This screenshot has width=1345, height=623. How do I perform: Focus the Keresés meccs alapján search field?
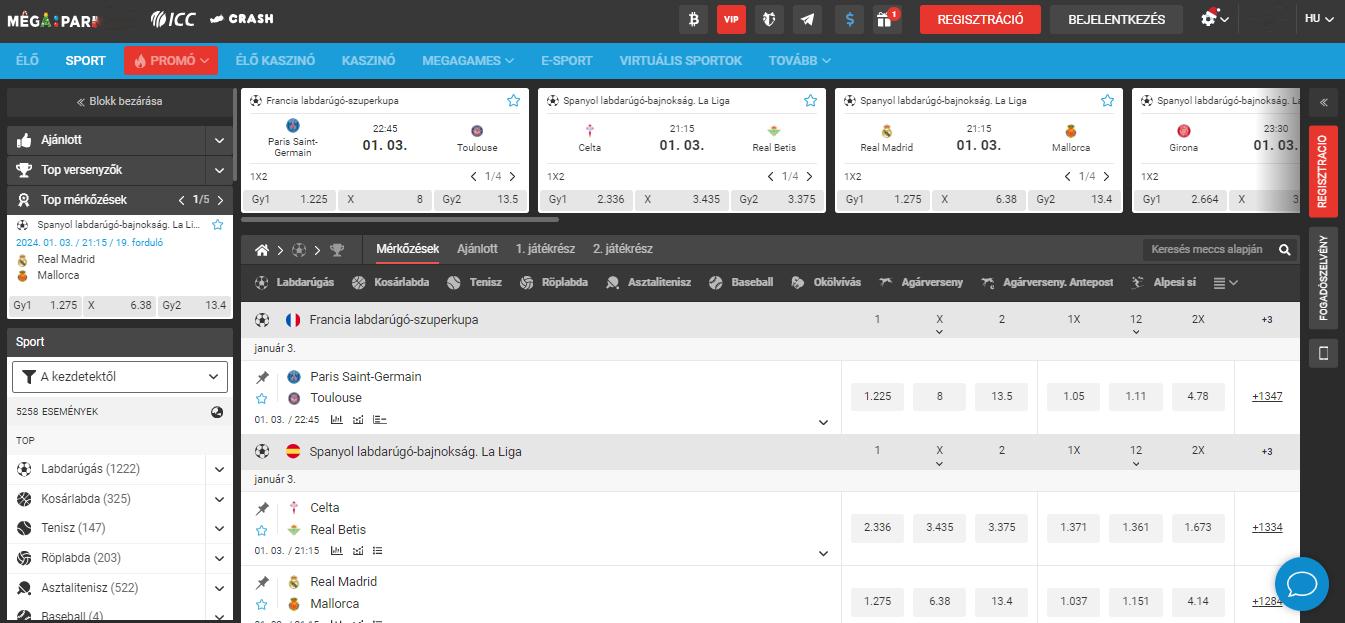1210,249
